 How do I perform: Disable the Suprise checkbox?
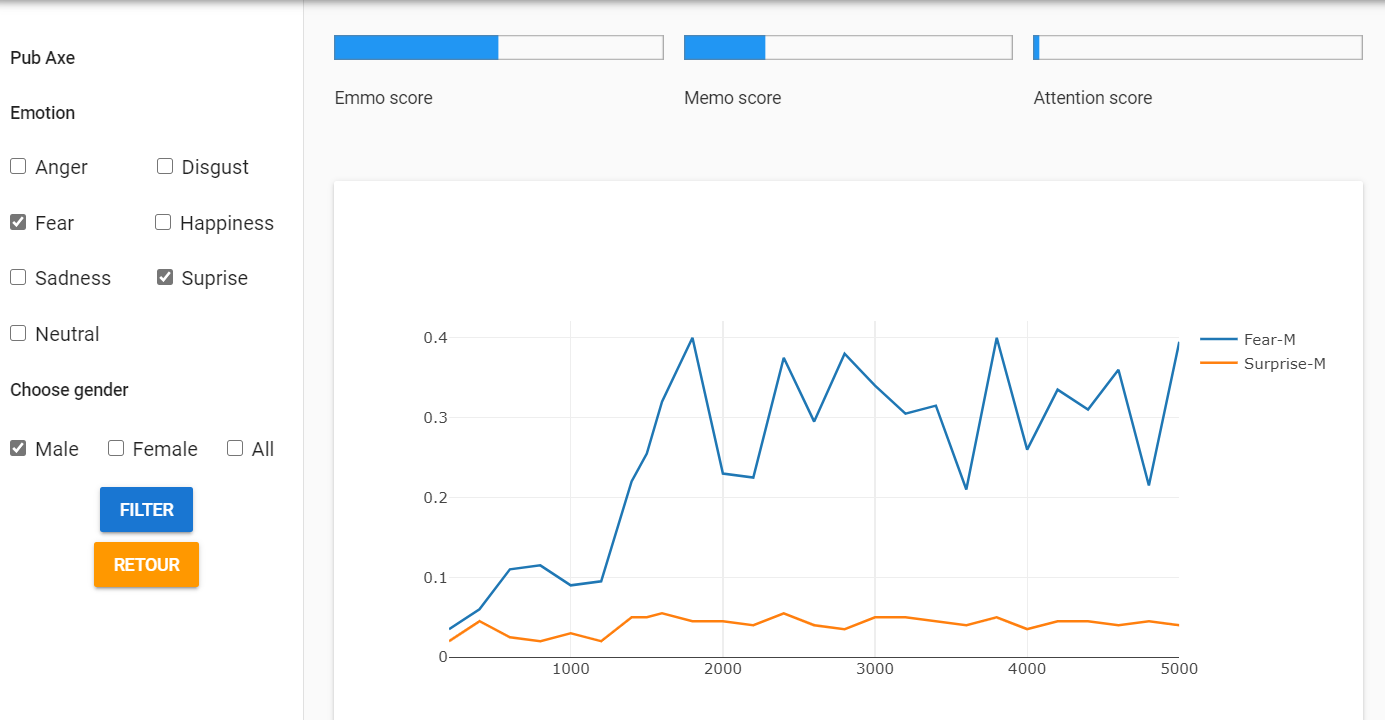coord(165,278)
